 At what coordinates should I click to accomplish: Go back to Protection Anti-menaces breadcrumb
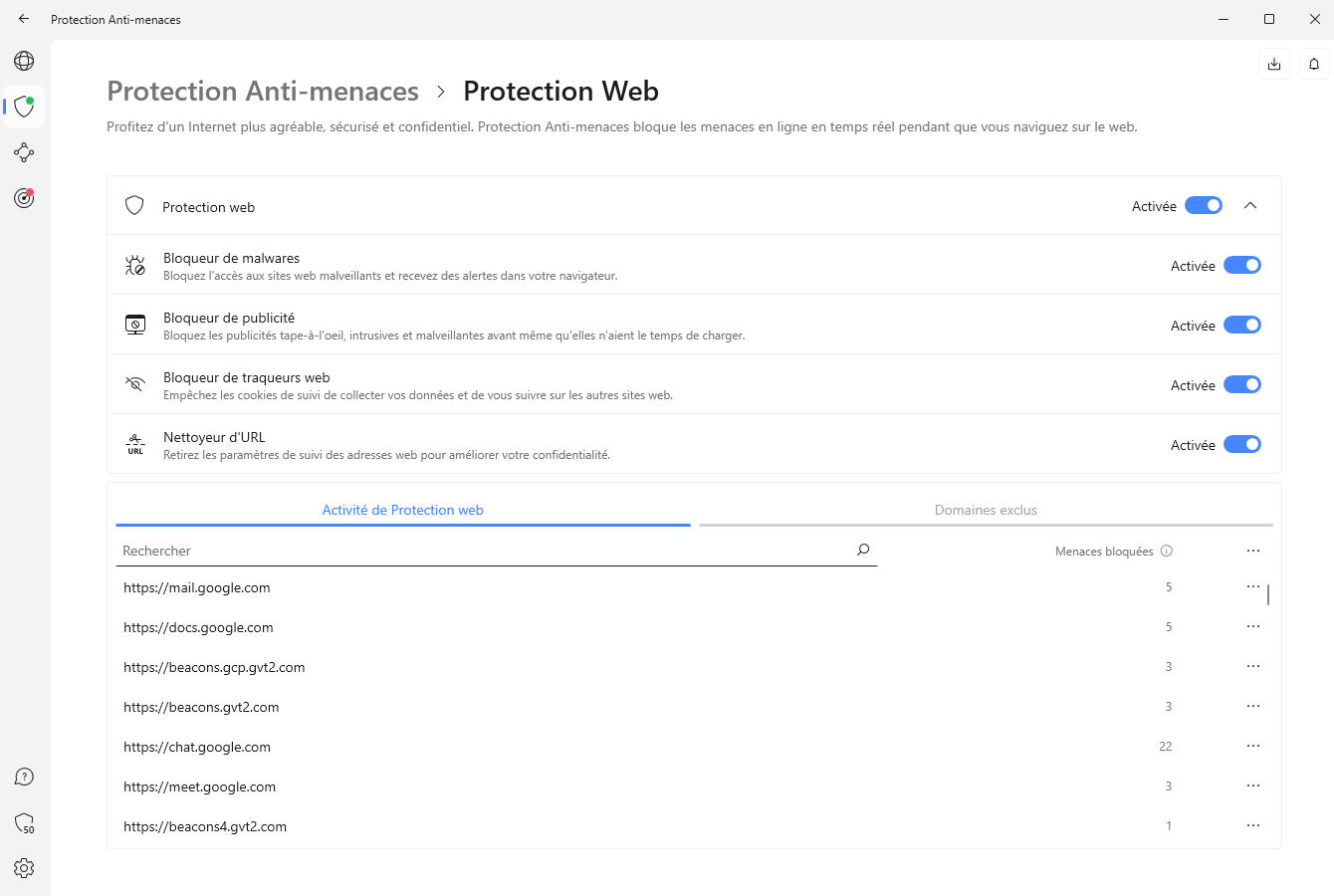(263, 92)
